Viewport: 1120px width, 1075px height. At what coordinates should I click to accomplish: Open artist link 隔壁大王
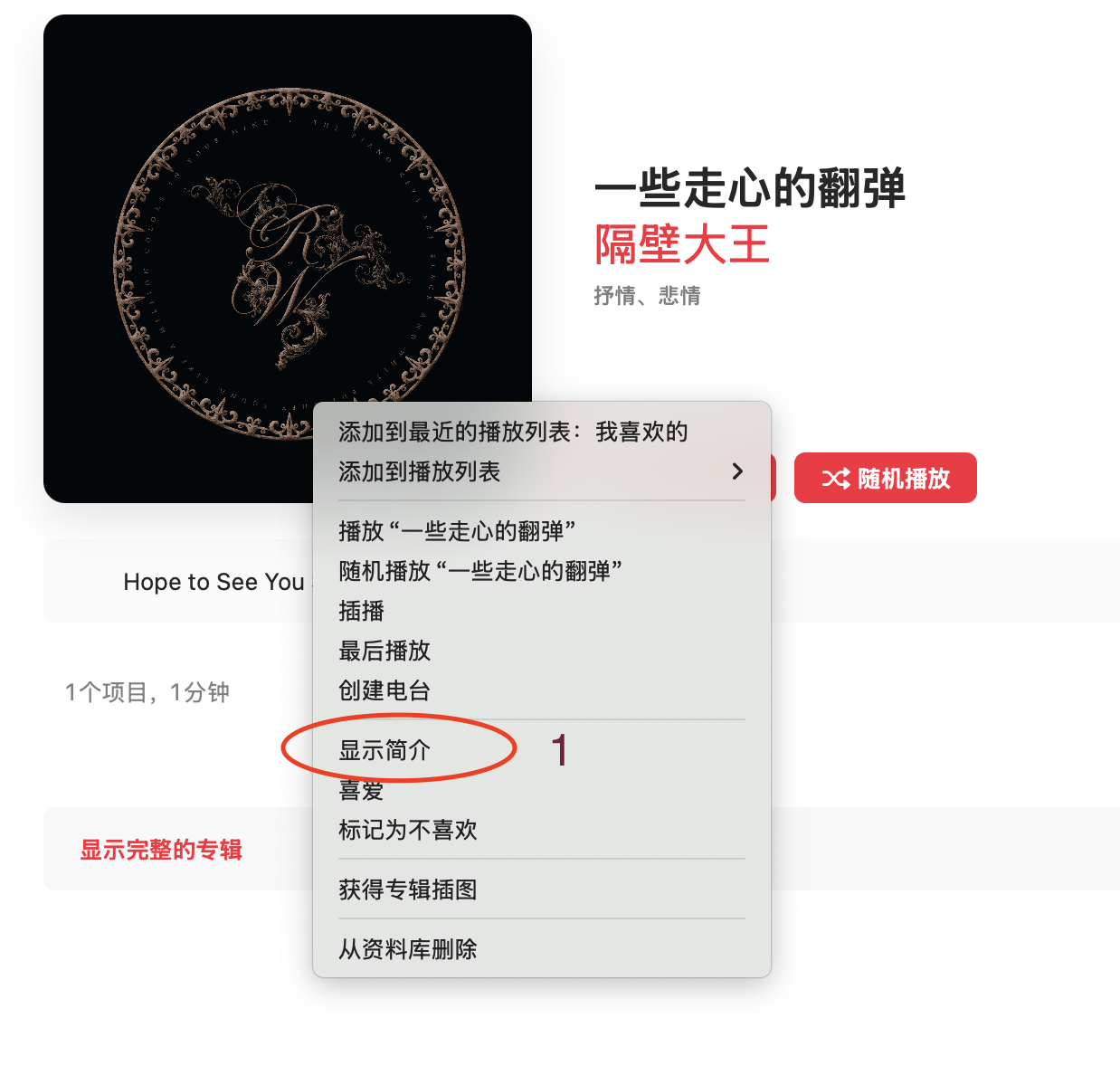(682, 245)
